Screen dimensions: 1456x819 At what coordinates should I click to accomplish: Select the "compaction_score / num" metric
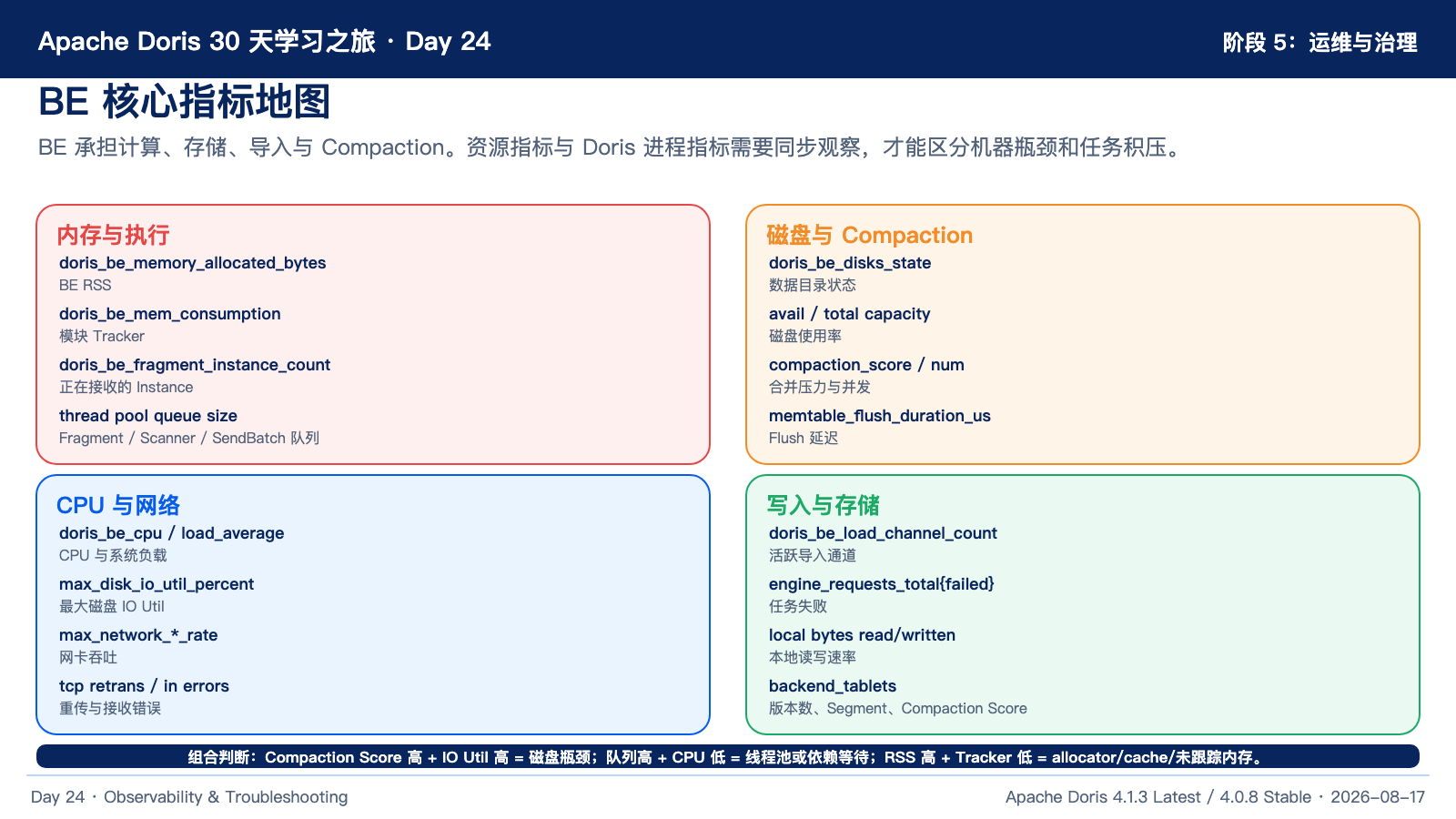[866, 365]
